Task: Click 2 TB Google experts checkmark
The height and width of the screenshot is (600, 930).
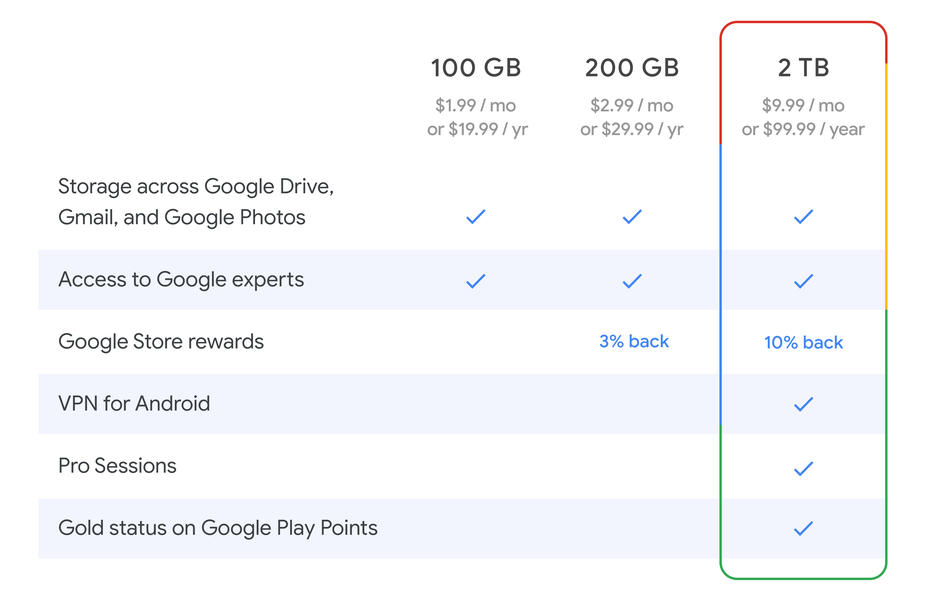Action: tap(803, 281)
